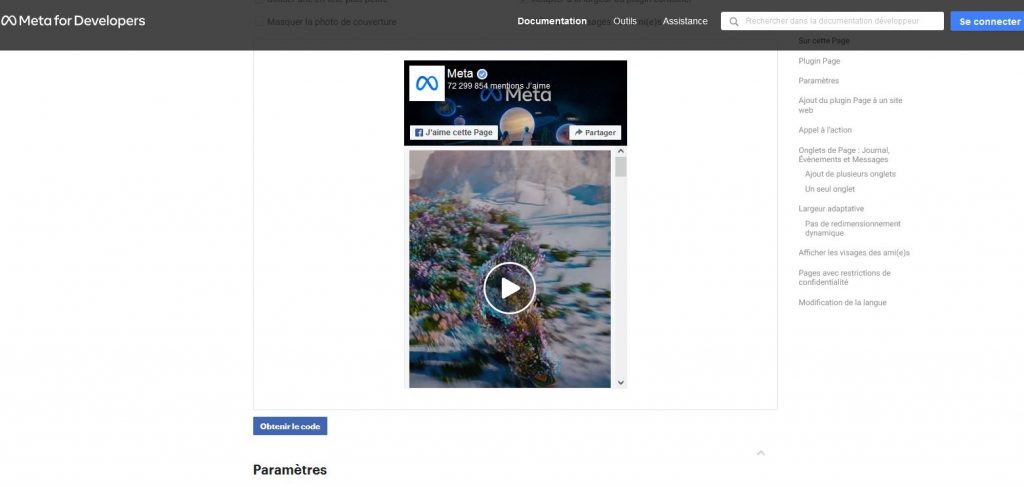Click Obtenir le code button
This screenshot has width=1024, height=487.
[x=290, y=426]
